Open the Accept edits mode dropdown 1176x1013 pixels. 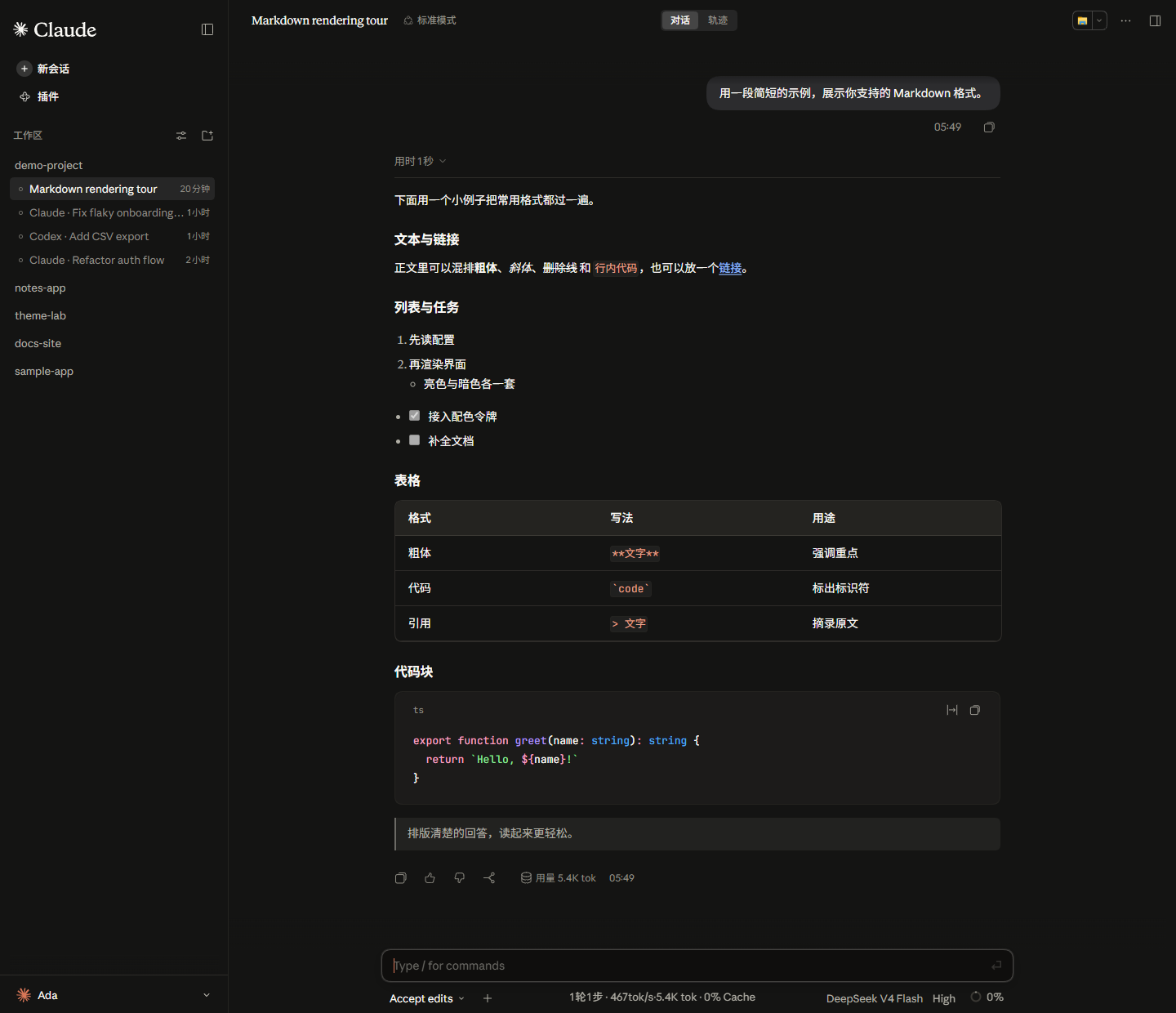tap(426, 998)
